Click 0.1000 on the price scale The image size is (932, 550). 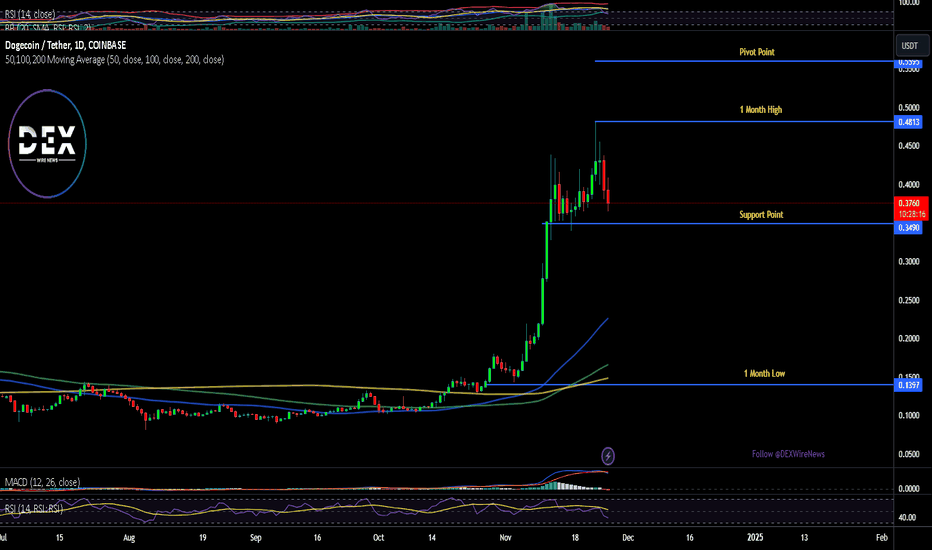[x=909, y=416]
